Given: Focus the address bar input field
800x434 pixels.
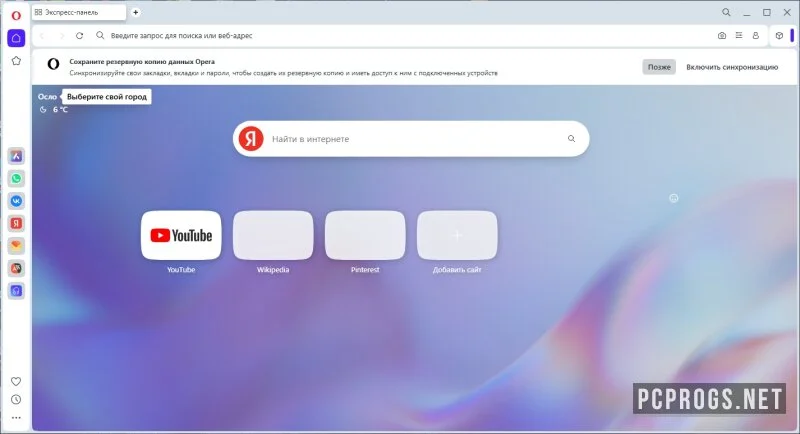Looking at the screenshot, I should coord(400,36).
